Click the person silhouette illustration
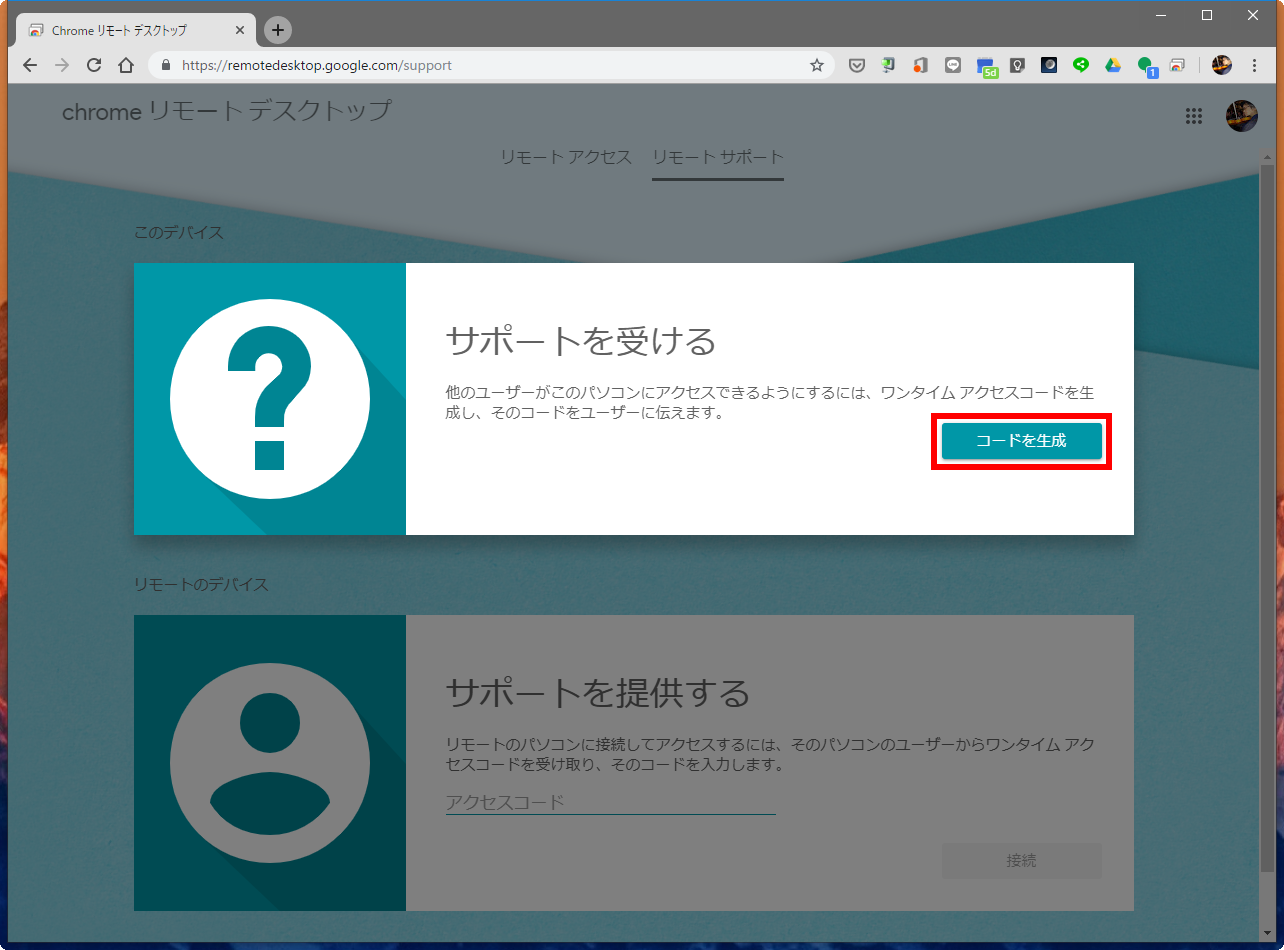Image resolution: width=1284 pixels, height=950 pixels. coord(270,763)
